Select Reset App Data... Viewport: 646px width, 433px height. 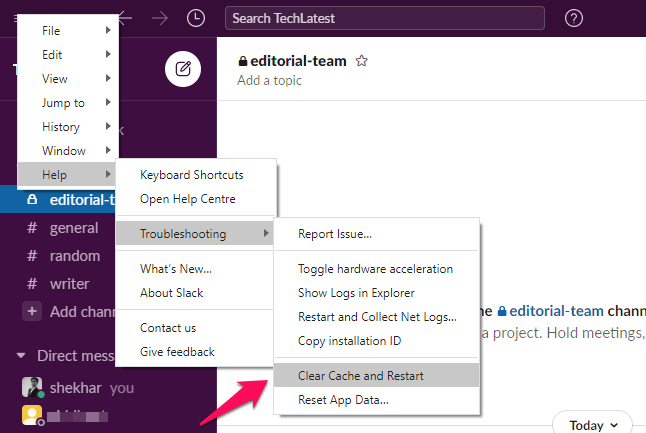click(377, 399)
